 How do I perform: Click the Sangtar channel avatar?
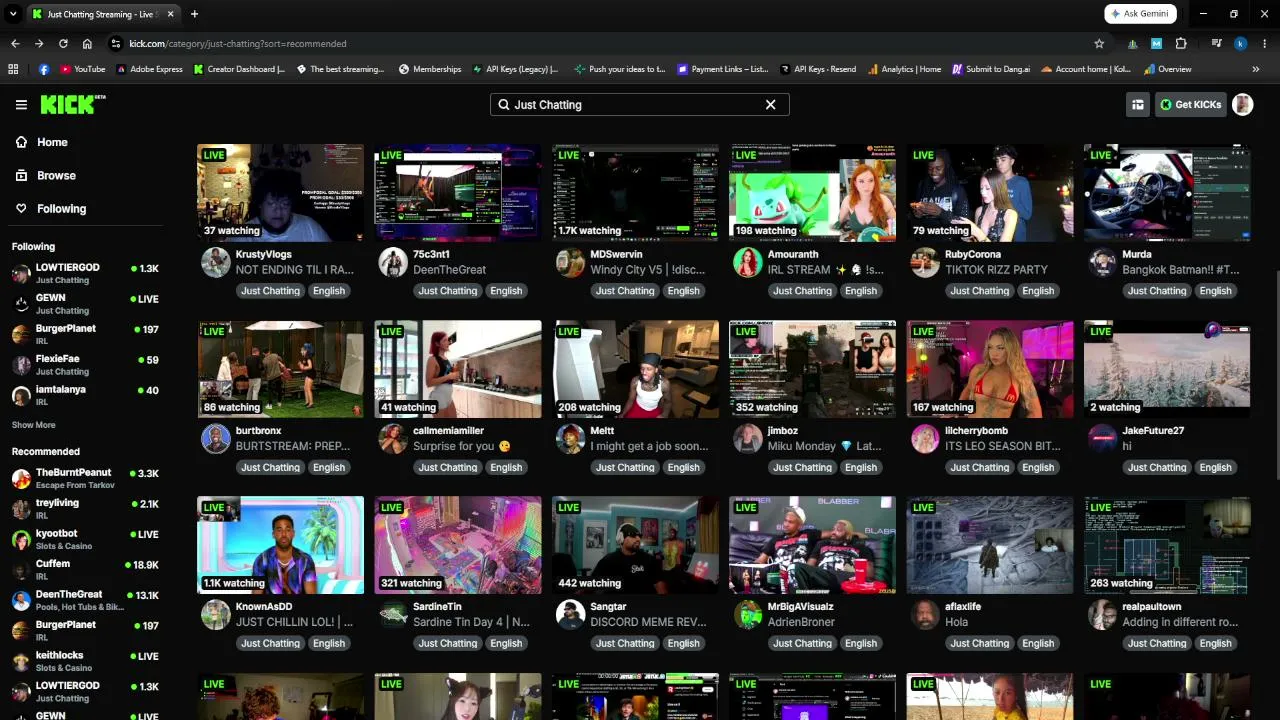tap(570, 614)
